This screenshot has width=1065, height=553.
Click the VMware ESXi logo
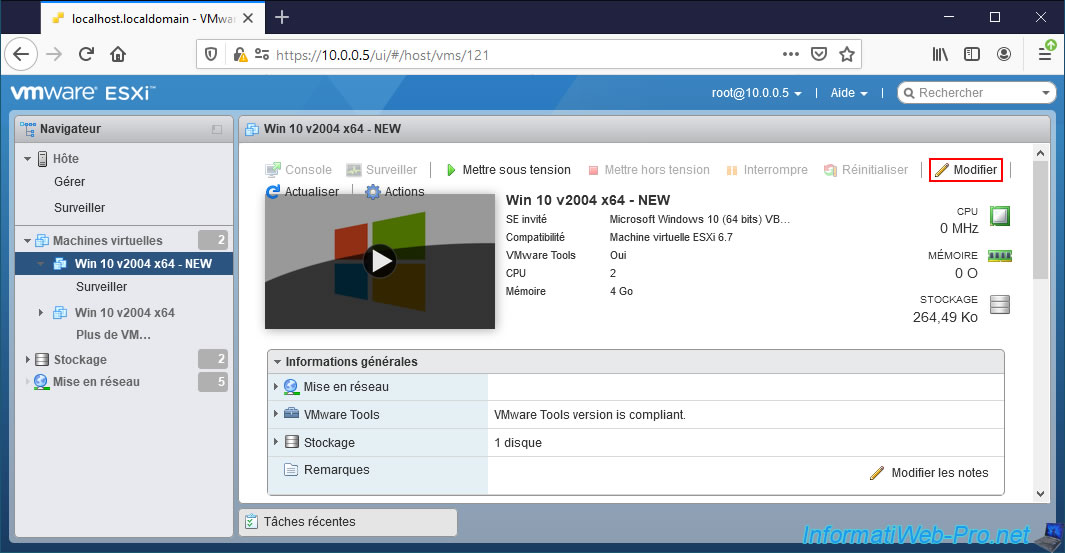[x=82, y=92]
